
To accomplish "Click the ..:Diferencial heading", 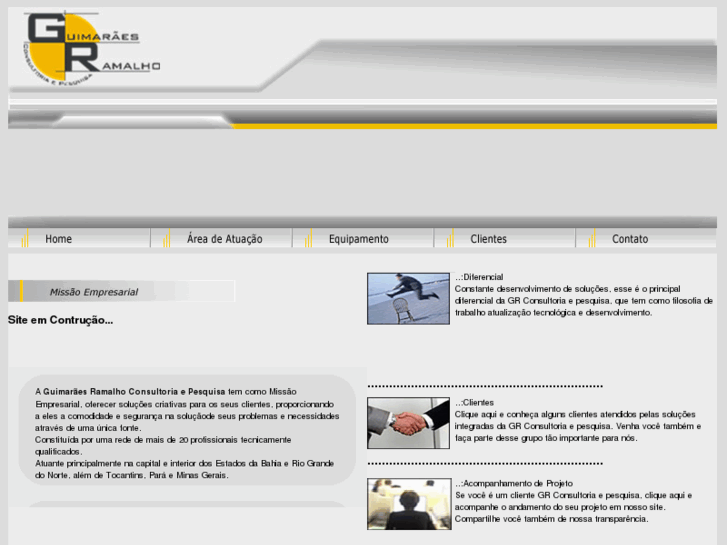I will 479,277.
